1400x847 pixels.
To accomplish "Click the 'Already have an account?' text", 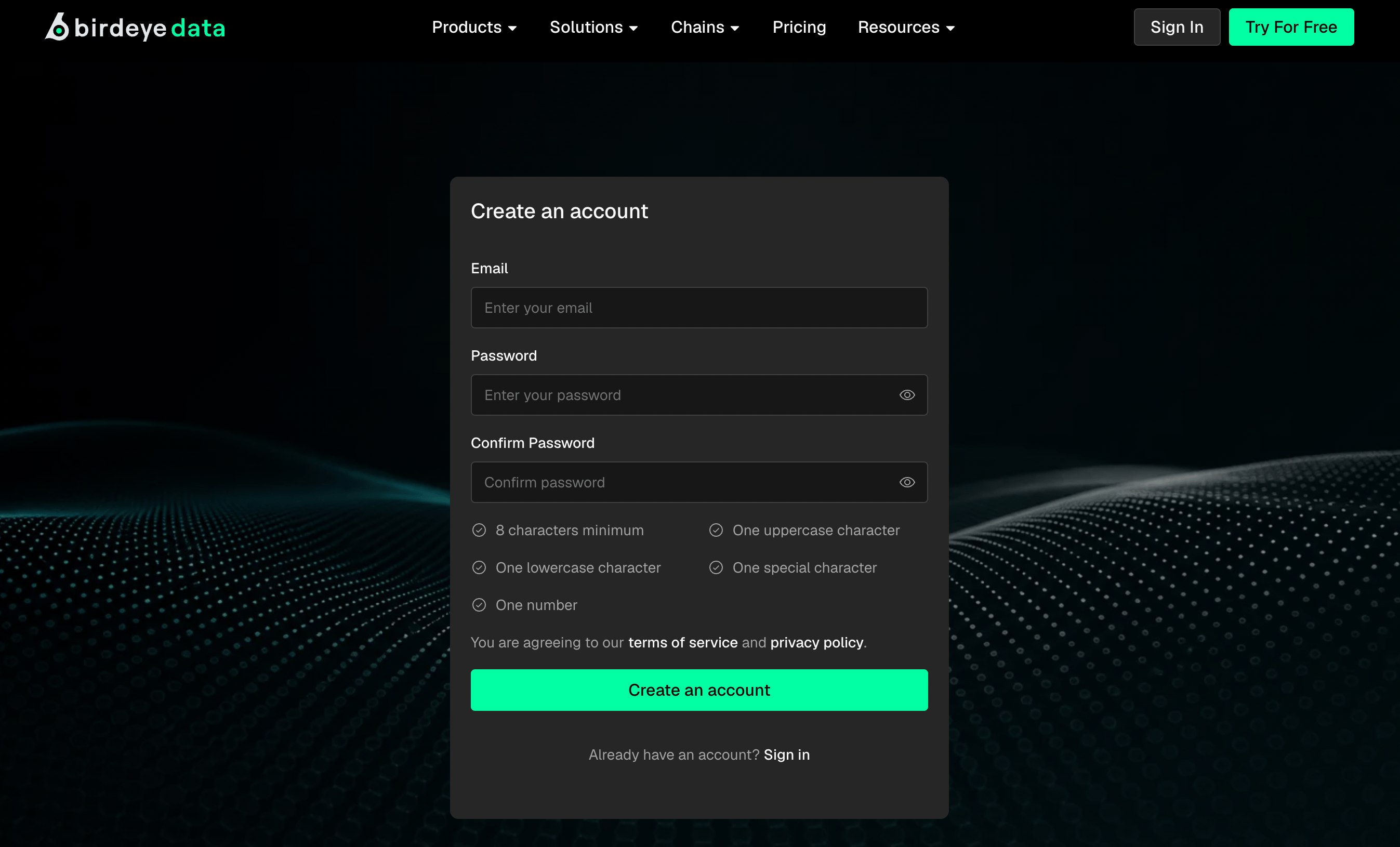I will [x=674, y=755].
